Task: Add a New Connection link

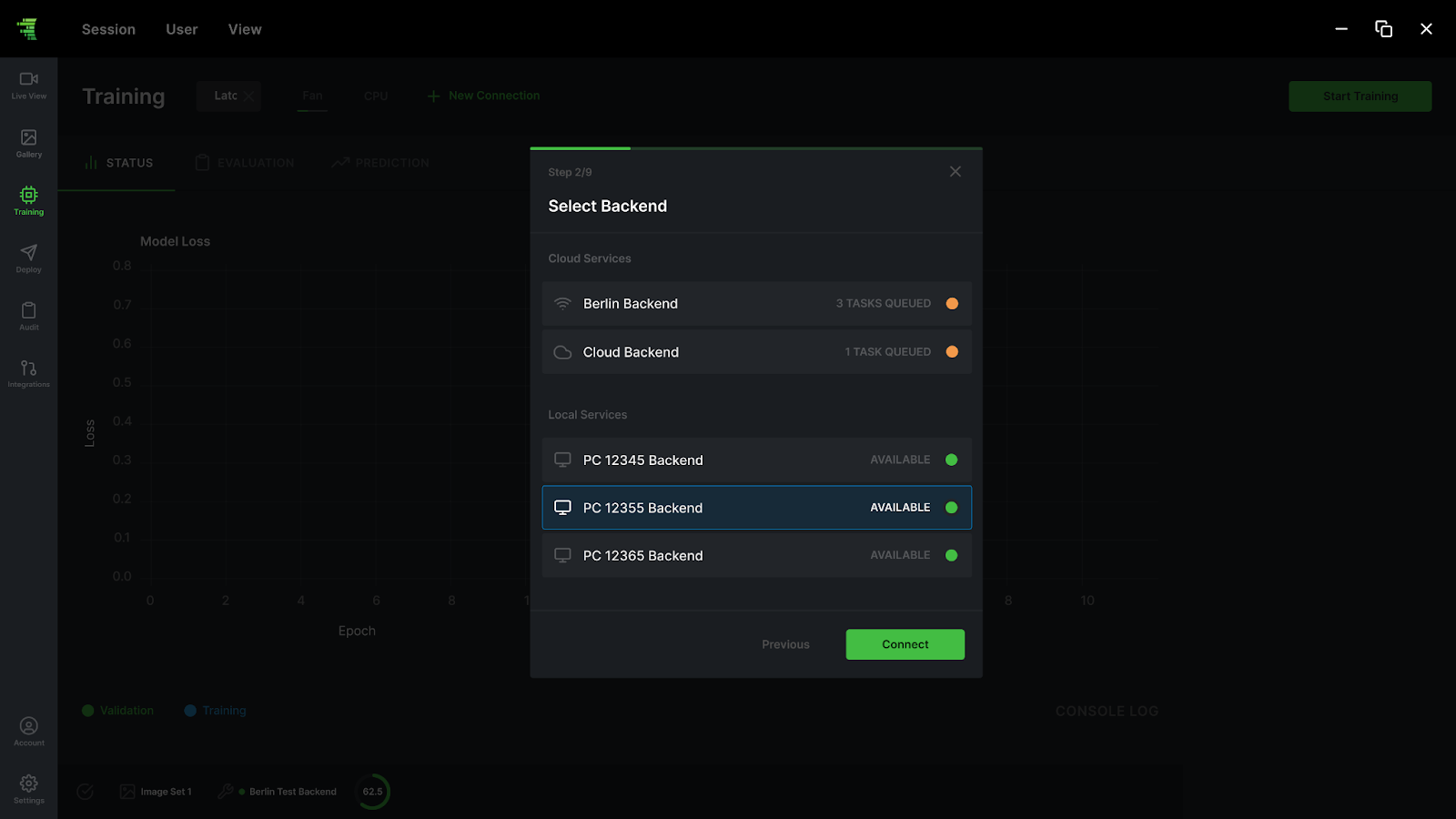Action: pos(494,96)
